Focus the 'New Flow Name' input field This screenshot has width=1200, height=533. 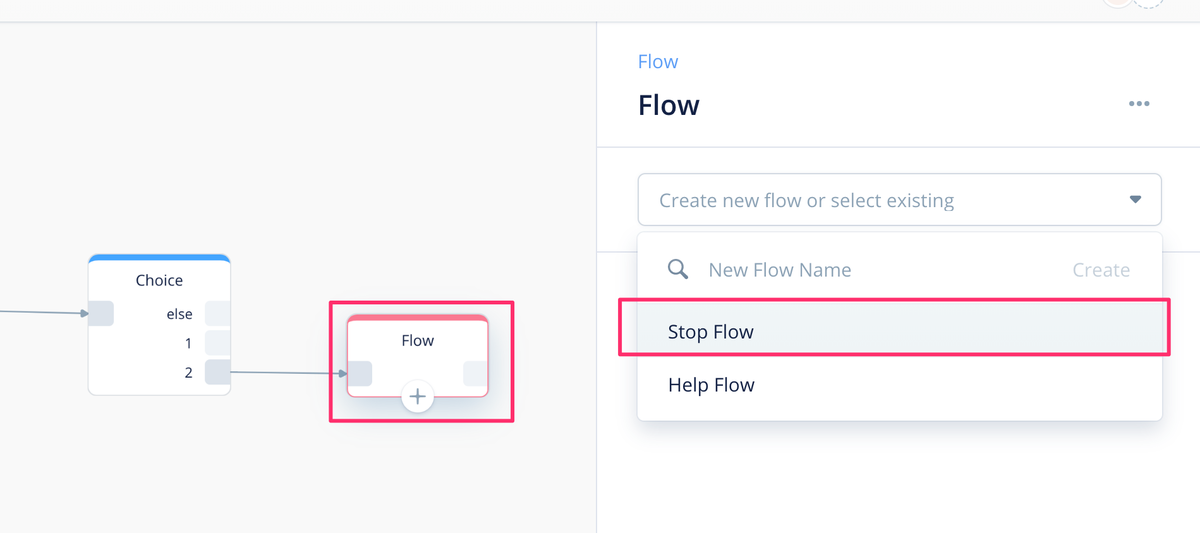click(x=880, y=270)
